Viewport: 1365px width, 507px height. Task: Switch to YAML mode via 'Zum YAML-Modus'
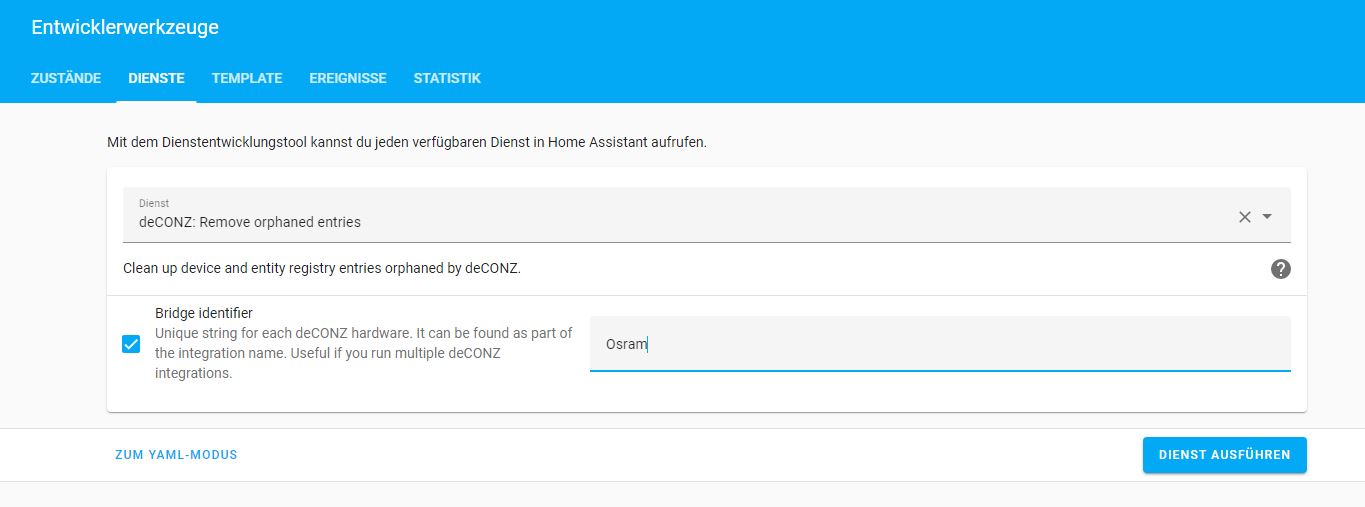[176, 455]
